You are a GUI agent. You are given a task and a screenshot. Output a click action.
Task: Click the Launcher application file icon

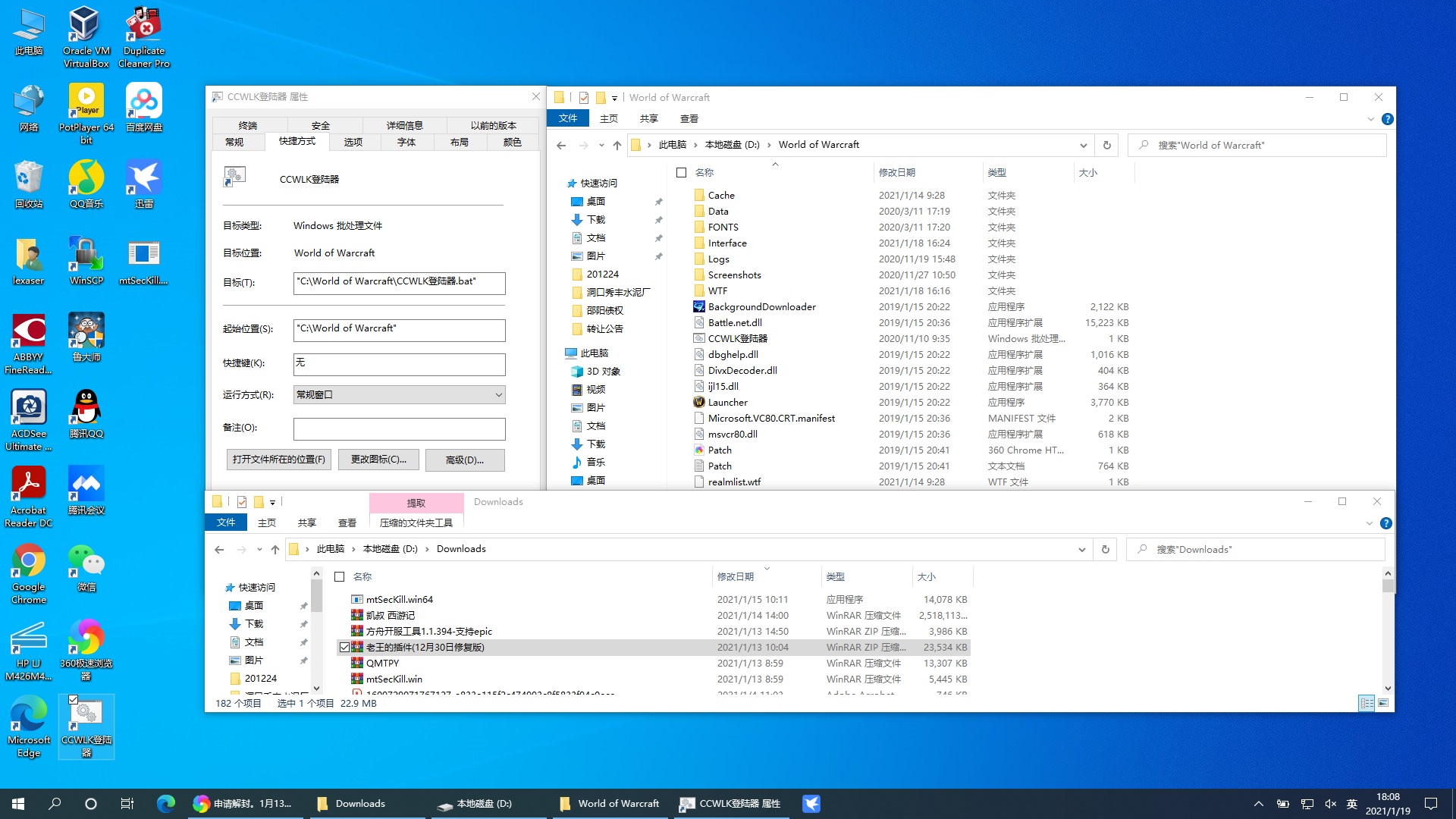[x=699, y=402]
